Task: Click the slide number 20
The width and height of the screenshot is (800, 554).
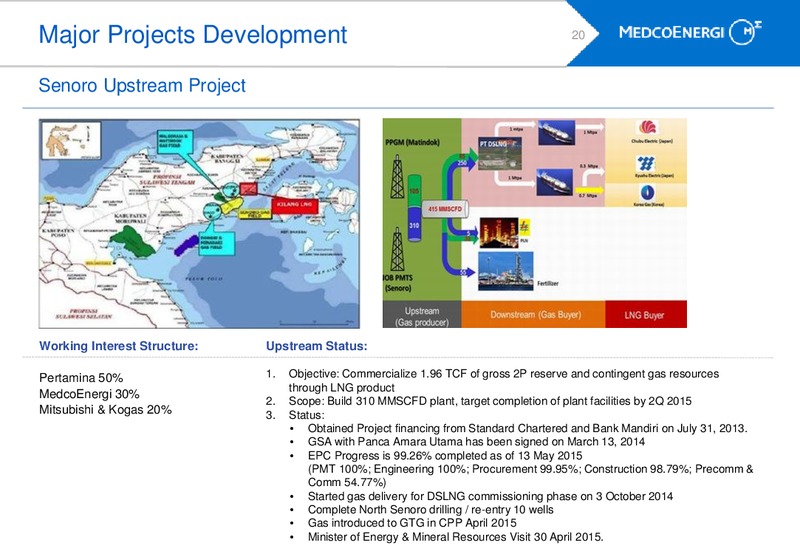Action: point(578,35)
